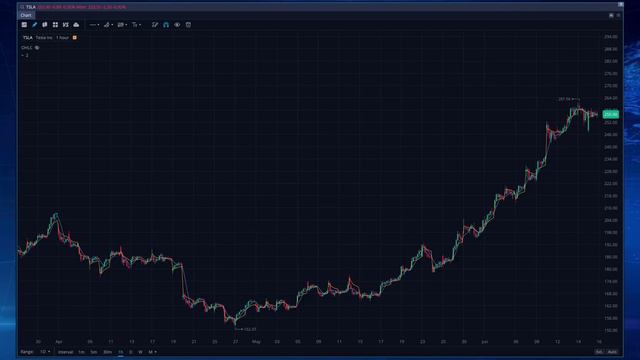Click the May label on date axis
The height and width of the screenshot is (360, 640).
(x=256, y=342)
